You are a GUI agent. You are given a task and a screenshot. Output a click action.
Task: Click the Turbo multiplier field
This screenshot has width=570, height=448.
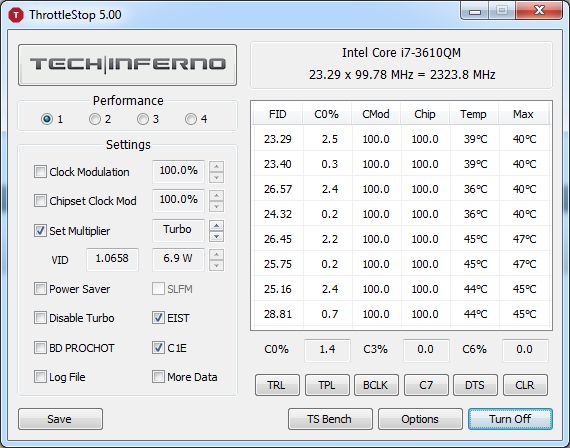click(x=178, y=230)
